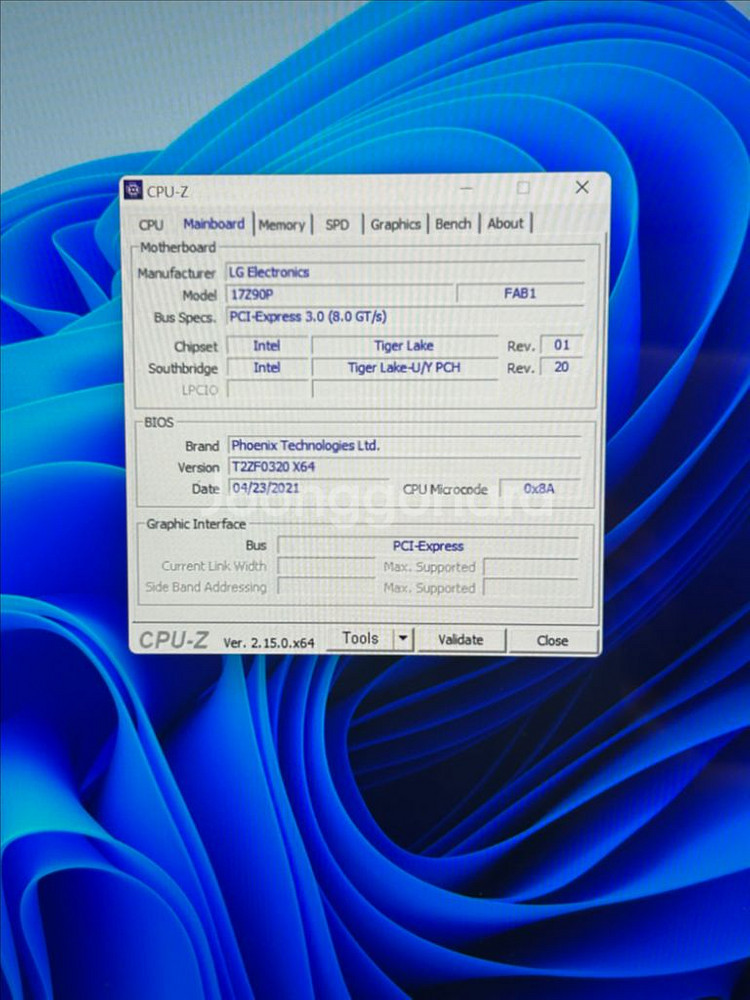Click the CPU-Z app icon in title bar

point(133,190)
